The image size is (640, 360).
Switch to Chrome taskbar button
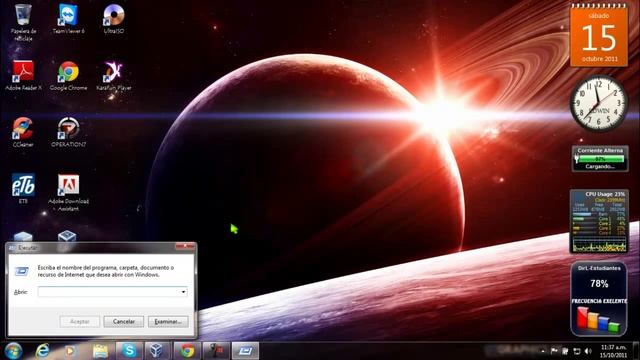pyautogui.click(x=187, y=351)
